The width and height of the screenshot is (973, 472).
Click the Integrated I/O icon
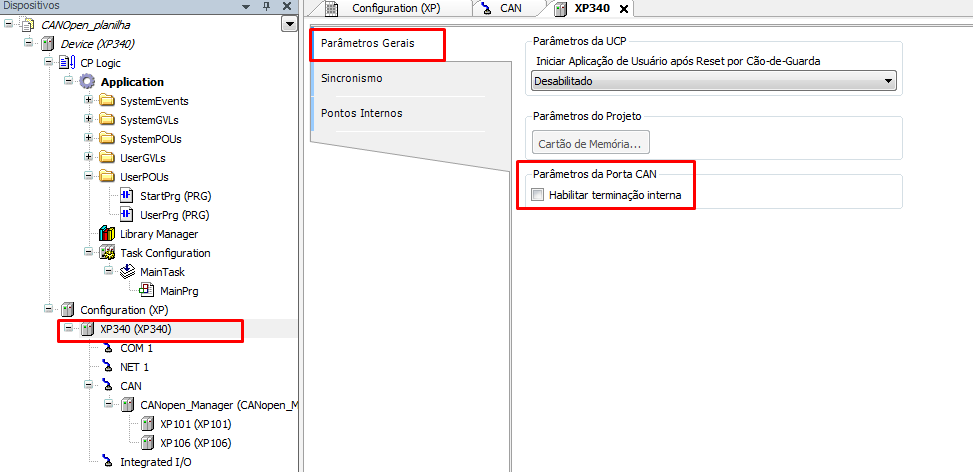click(x=107, y=462)
